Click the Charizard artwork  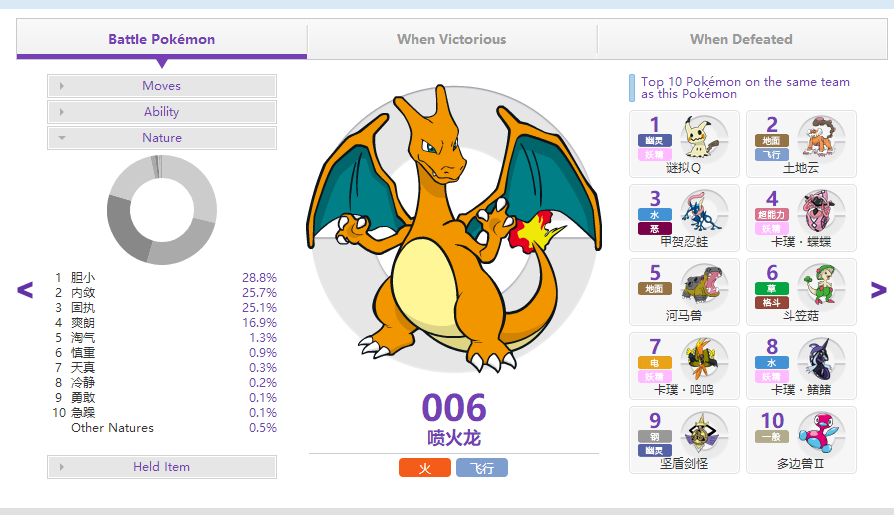(x=454, y=228)
